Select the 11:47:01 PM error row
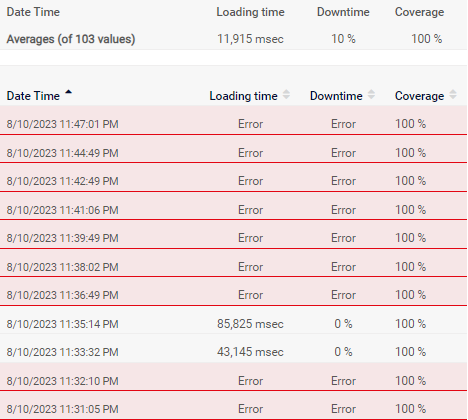This screenshot has width=468, height=420. coord(233,120)
